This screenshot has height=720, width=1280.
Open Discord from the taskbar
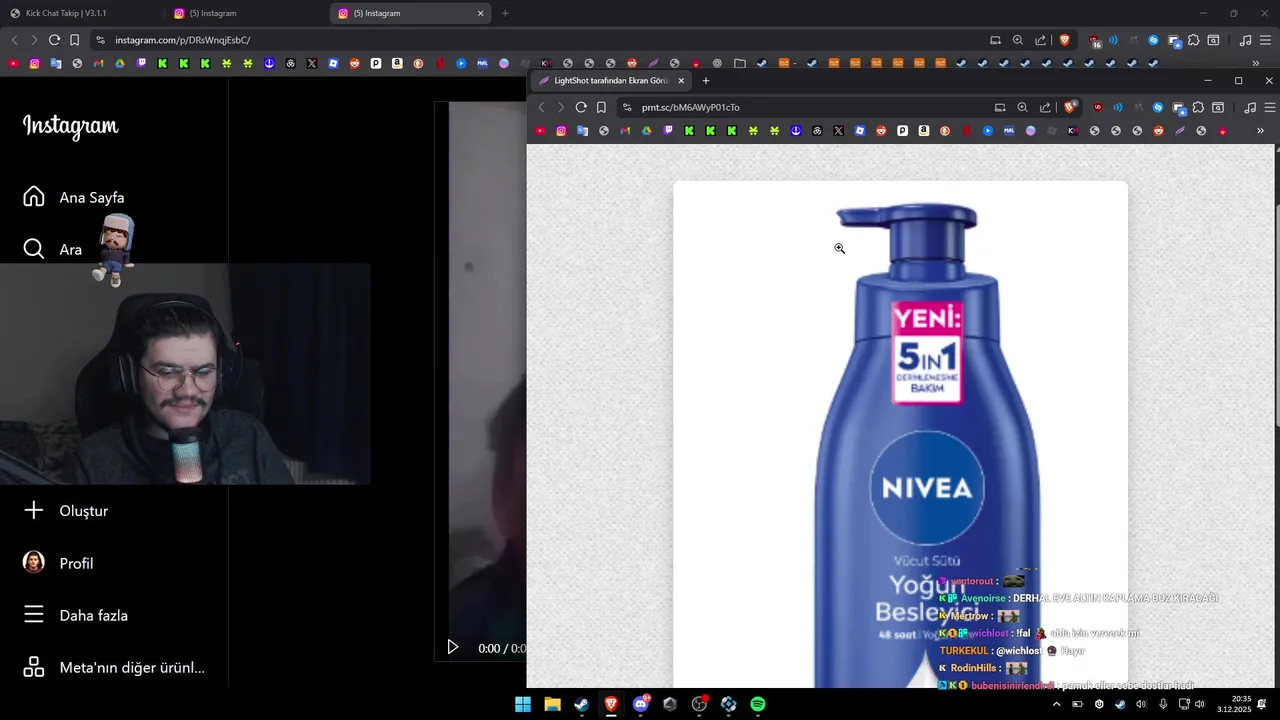pyautogui.click(x=640, y=704)
